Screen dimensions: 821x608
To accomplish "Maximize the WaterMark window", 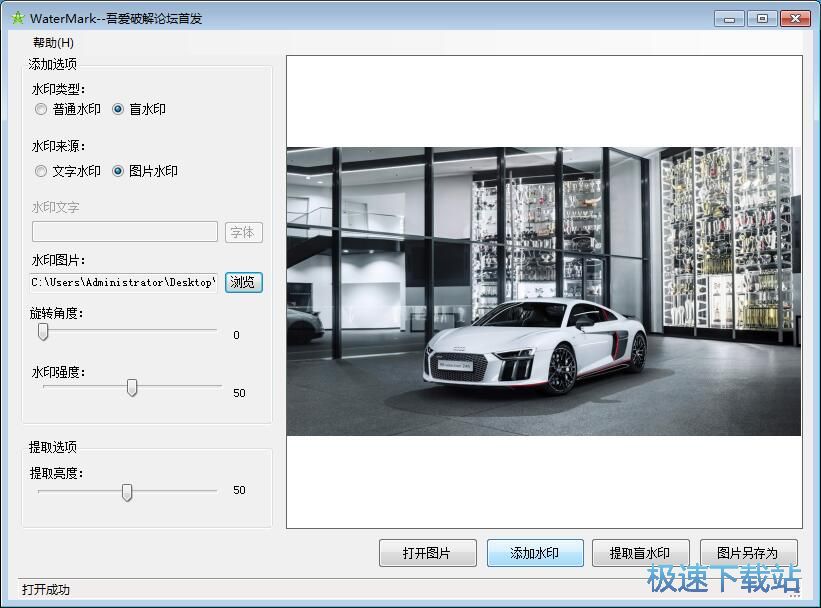I will [x=762, y=18].
